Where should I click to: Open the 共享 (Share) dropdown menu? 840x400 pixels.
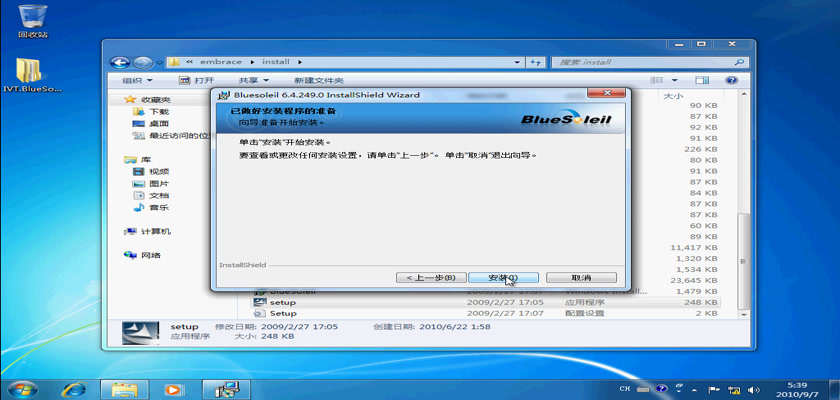[x=253, y=80]
